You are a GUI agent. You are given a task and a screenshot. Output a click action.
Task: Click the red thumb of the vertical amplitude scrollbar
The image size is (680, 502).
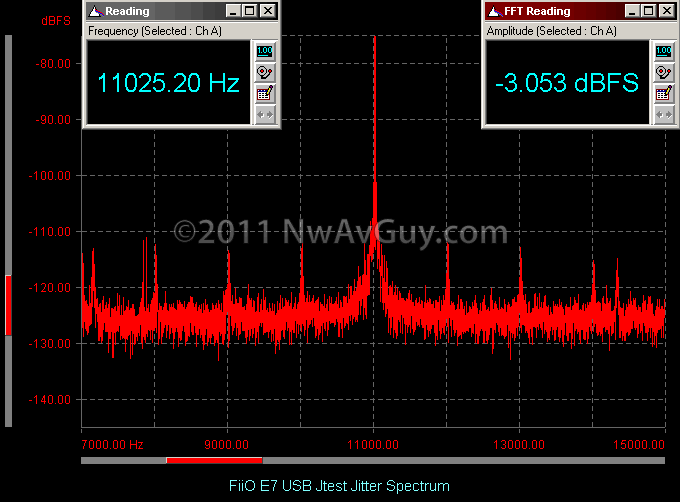click(x=8, y=305)
